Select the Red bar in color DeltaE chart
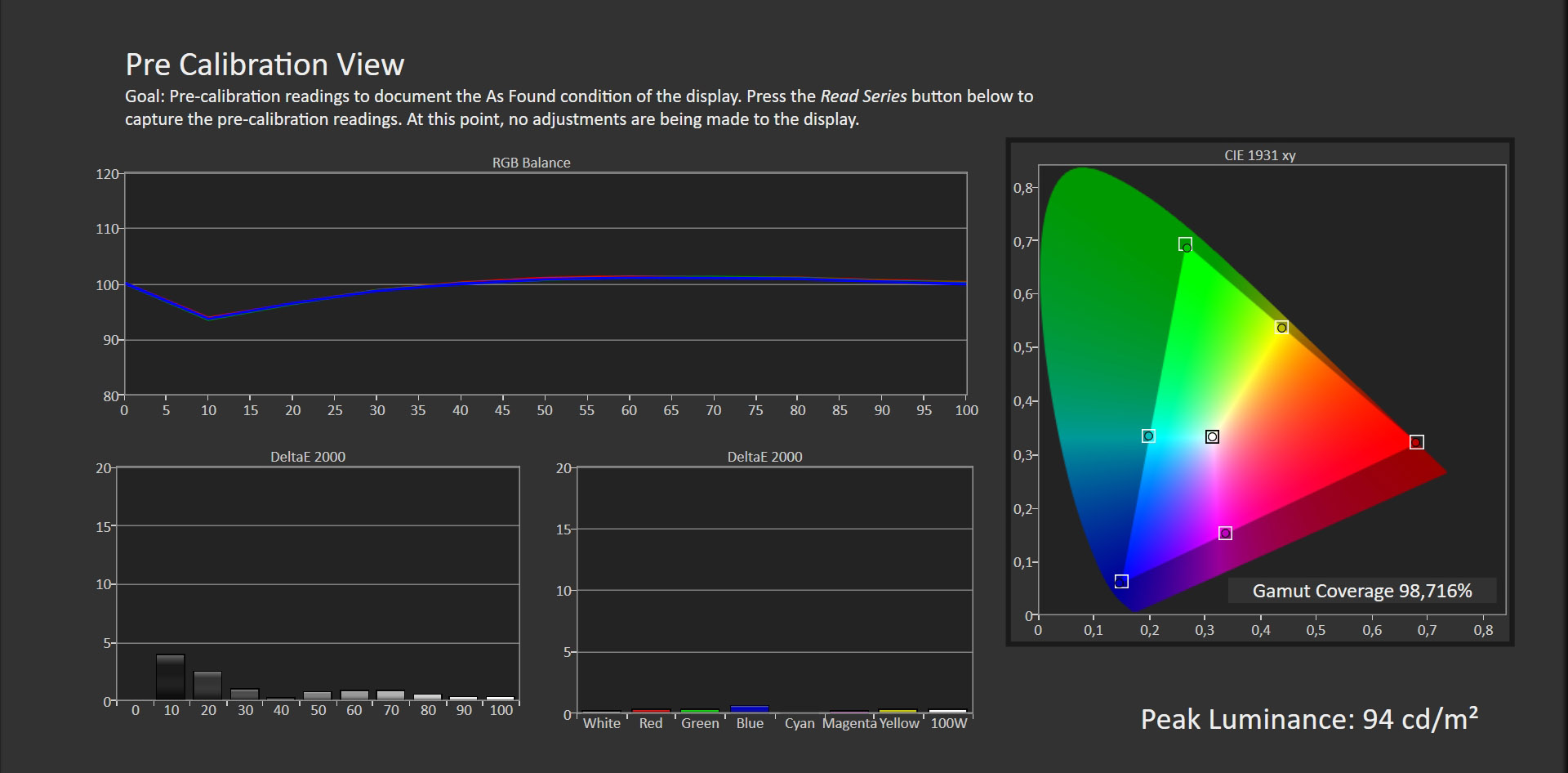1568x773 pixels. [x=651, y=711]
